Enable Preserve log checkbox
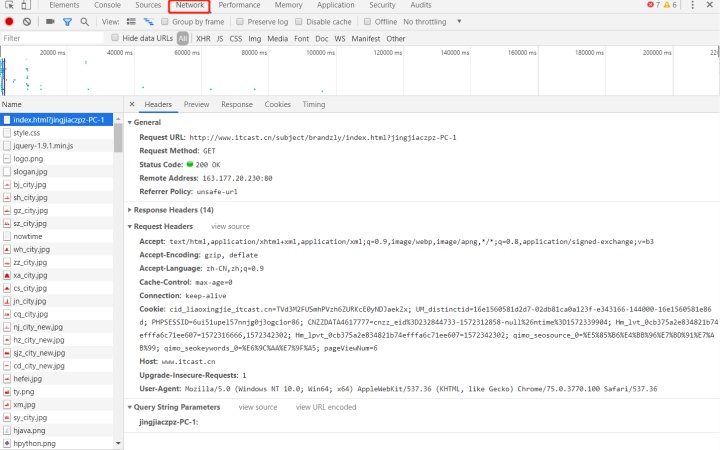Image resolution: width=720 pixels, height=450 pixels. 240,22
